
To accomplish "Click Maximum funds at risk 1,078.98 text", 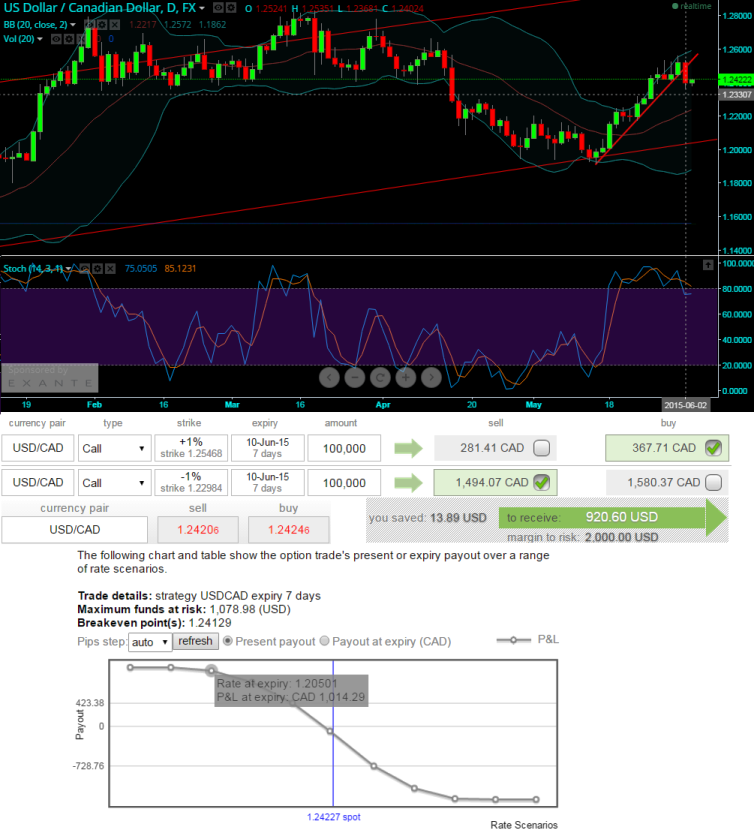I will point(184,609).
